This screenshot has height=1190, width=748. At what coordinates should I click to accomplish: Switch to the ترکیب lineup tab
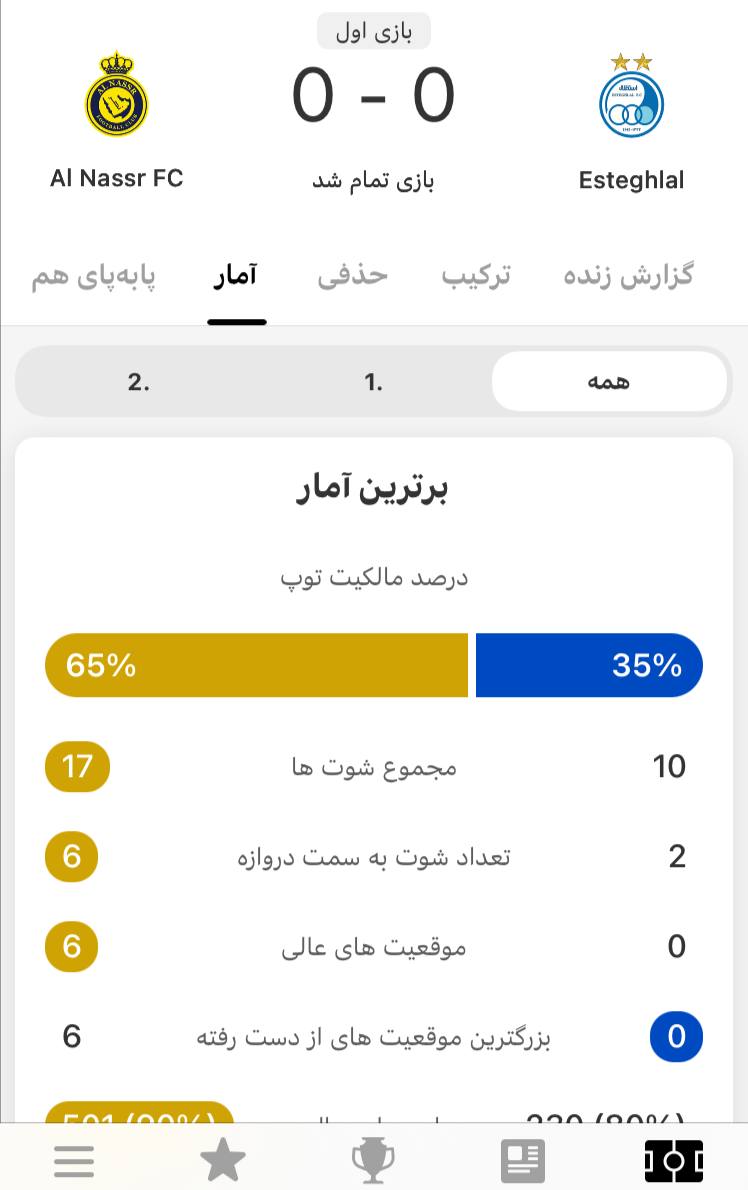[476, 275]
